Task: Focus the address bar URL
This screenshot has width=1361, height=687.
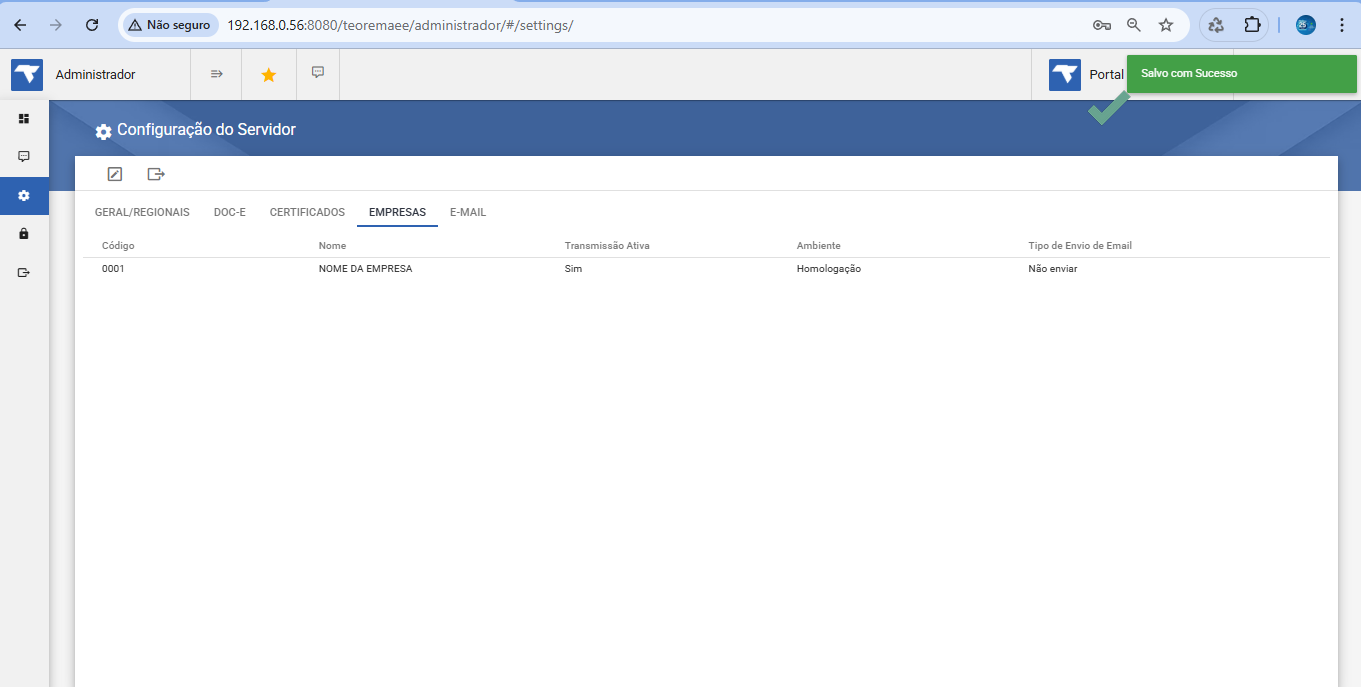Action: coord(400,25)
